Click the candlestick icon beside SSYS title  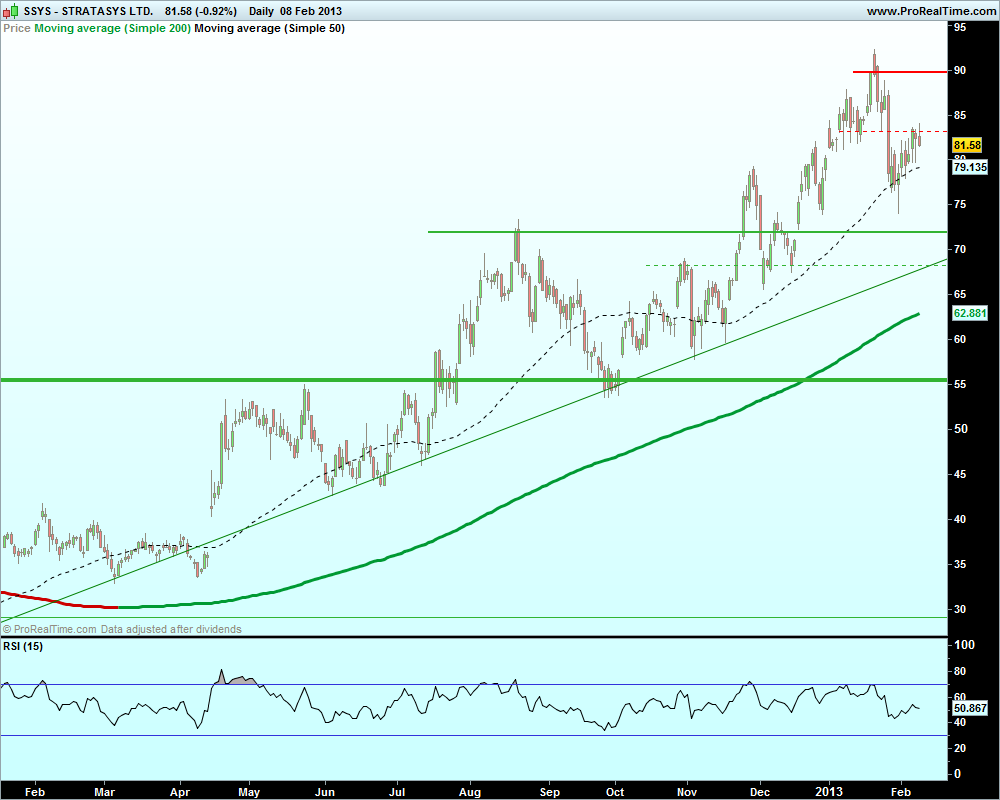(x=10, y=11)
